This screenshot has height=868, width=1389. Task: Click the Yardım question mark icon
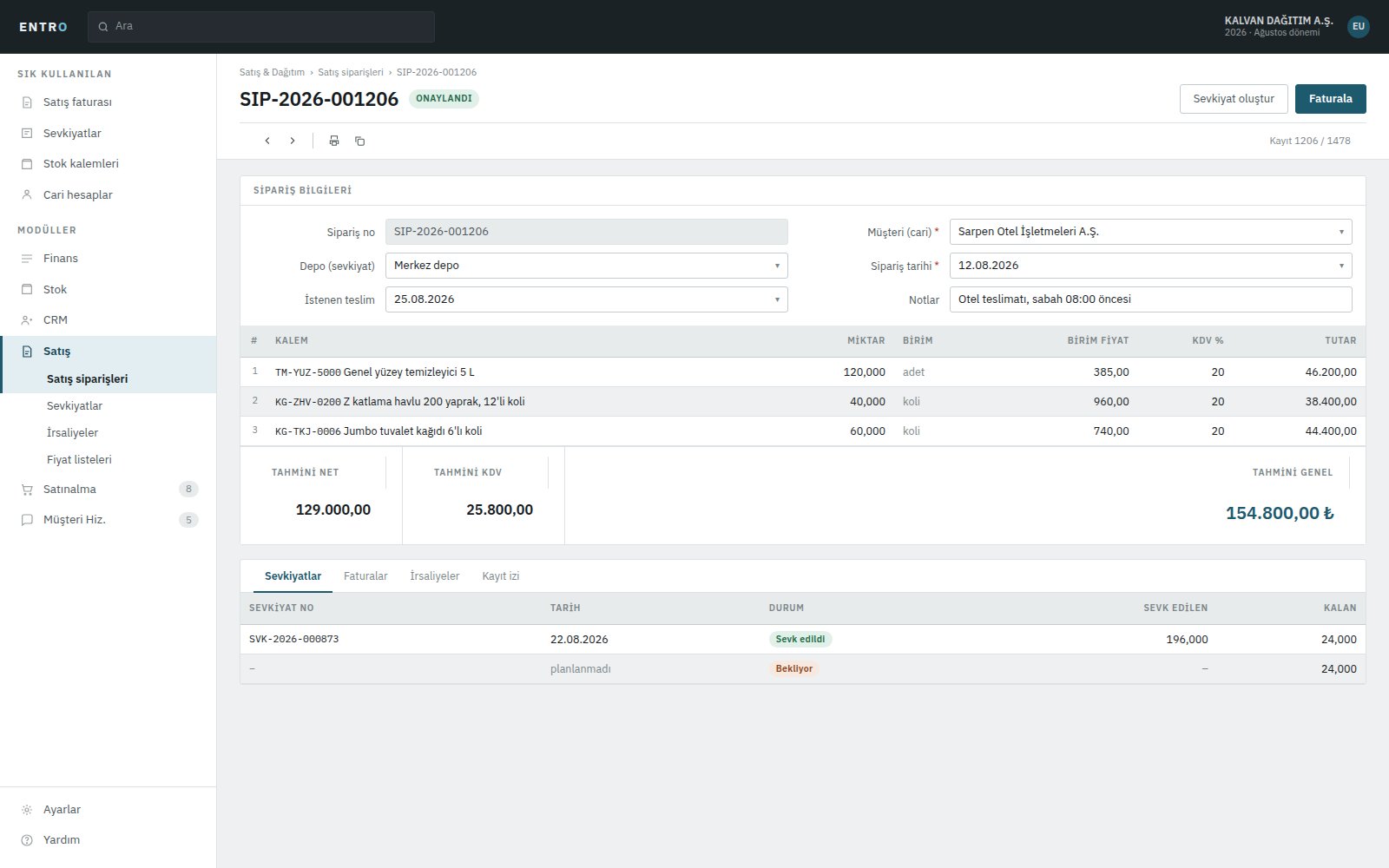click(x=27, y=840)
